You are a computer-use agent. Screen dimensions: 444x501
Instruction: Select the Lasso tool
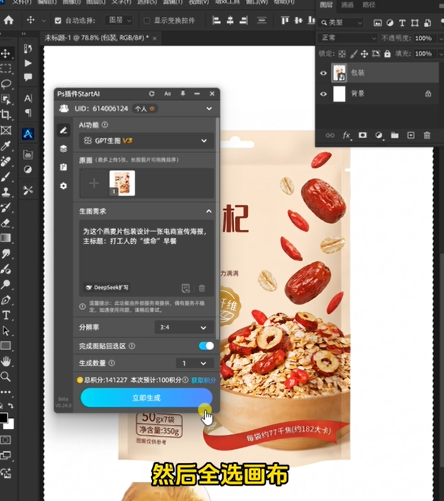(6, 84)
